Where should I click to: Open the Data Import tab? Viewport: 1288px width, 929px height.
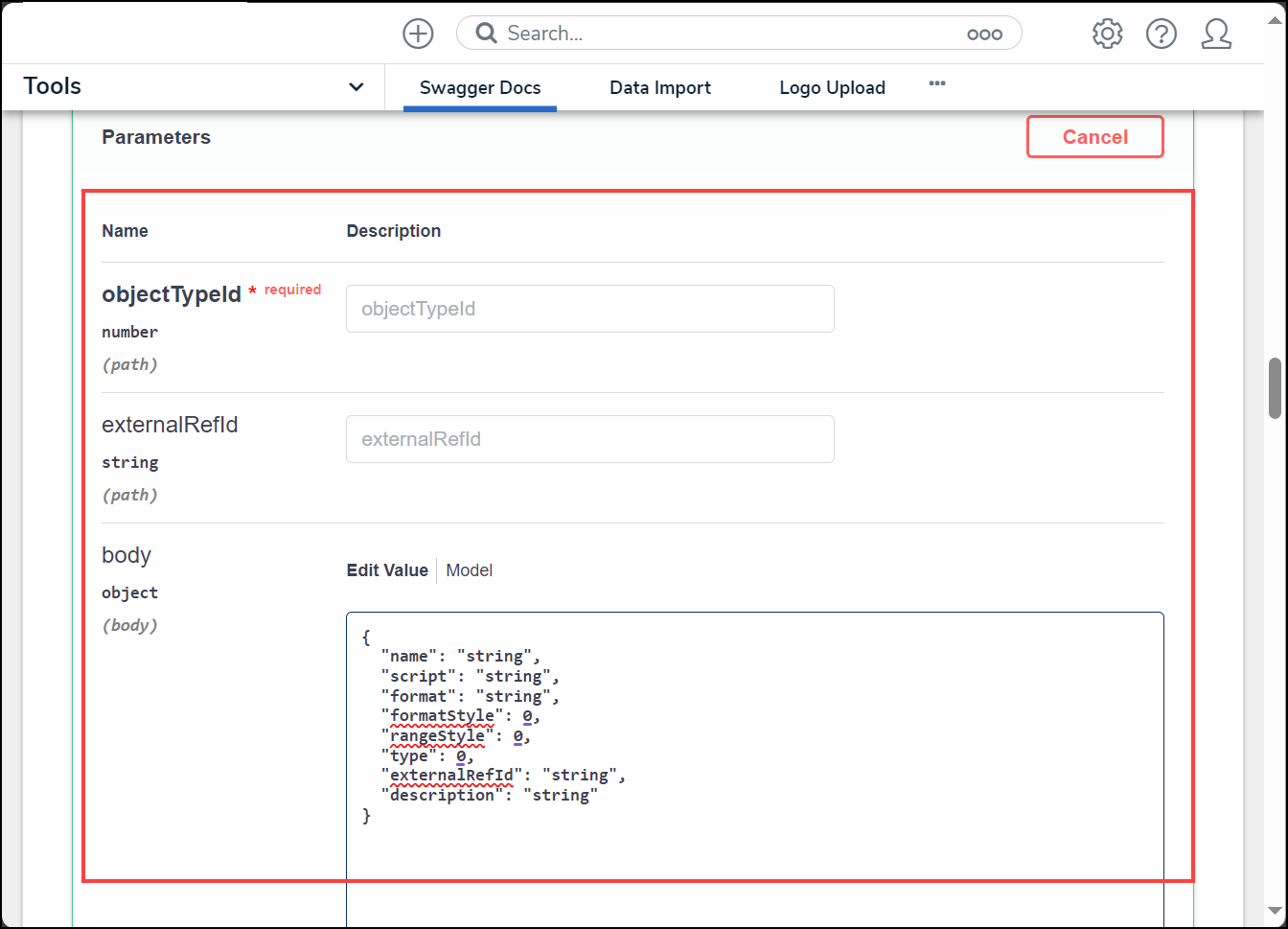[660, 87]
